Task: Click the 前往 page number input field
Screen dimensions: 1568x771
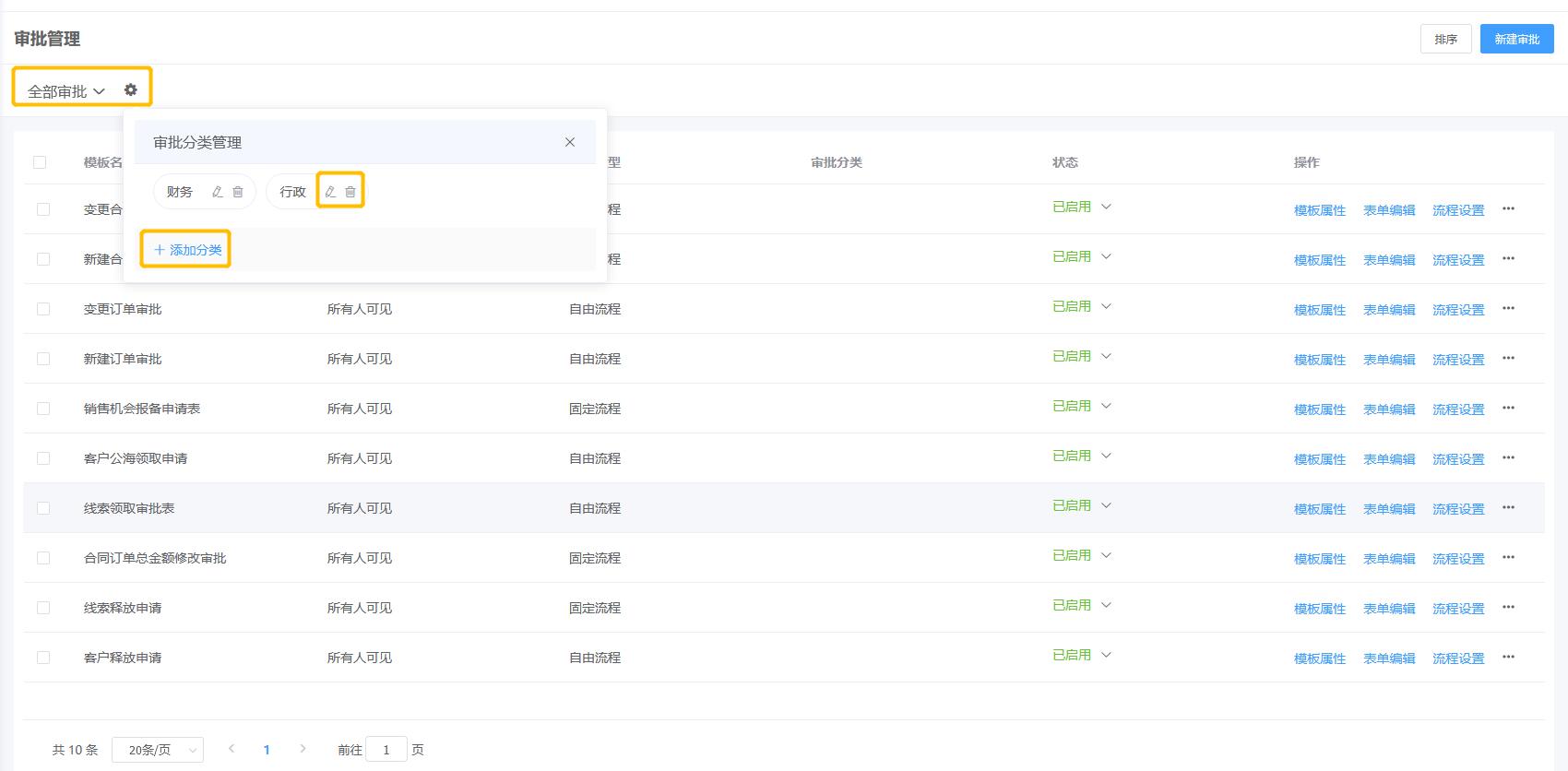Action: 386,750
